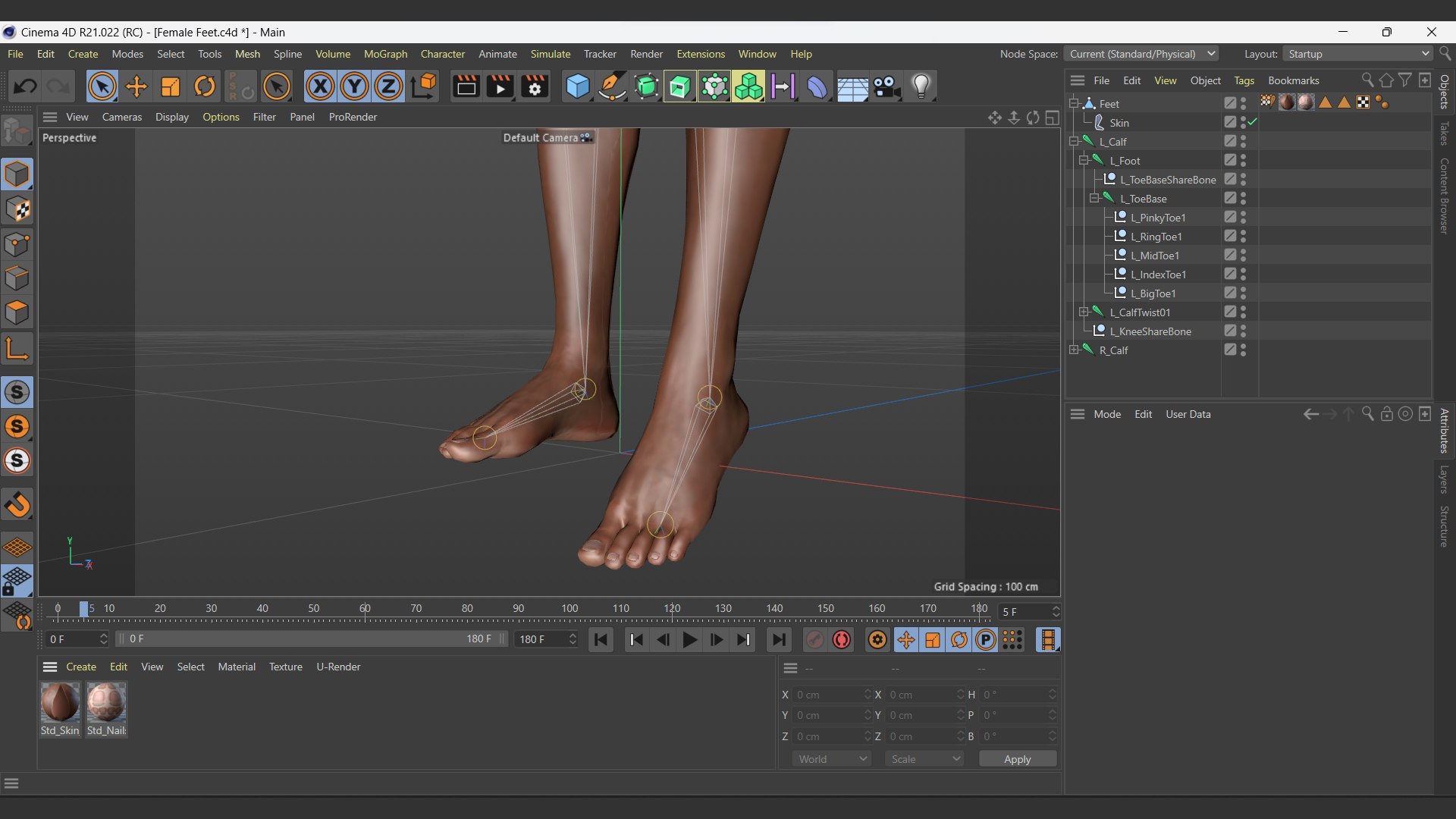
Task: Open Edit Render Settings icon
Action: (x=535, y=86)
